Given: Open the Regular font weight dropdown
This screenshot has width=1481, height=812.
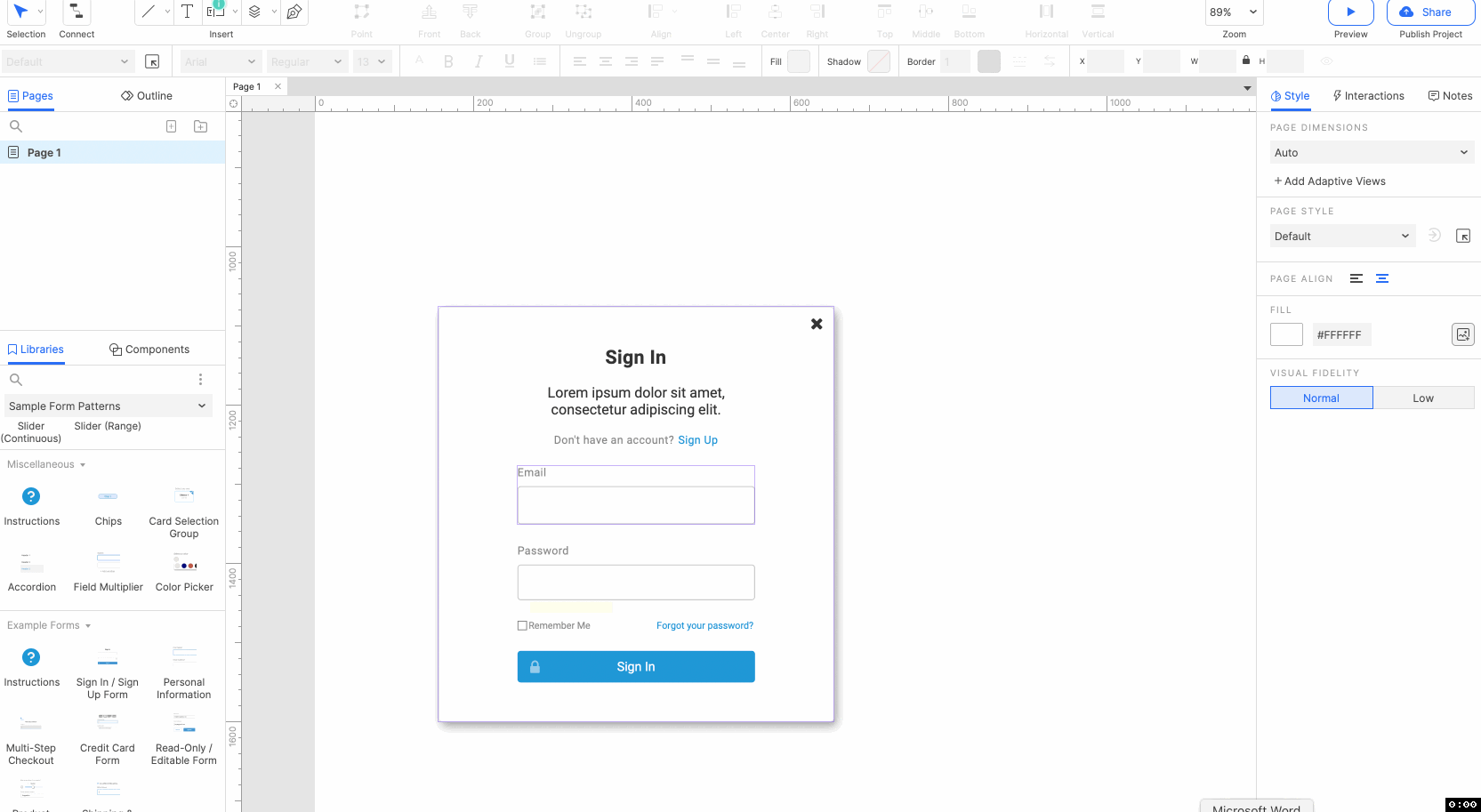Looking at the screenshot, I should [x=306, y=61].
